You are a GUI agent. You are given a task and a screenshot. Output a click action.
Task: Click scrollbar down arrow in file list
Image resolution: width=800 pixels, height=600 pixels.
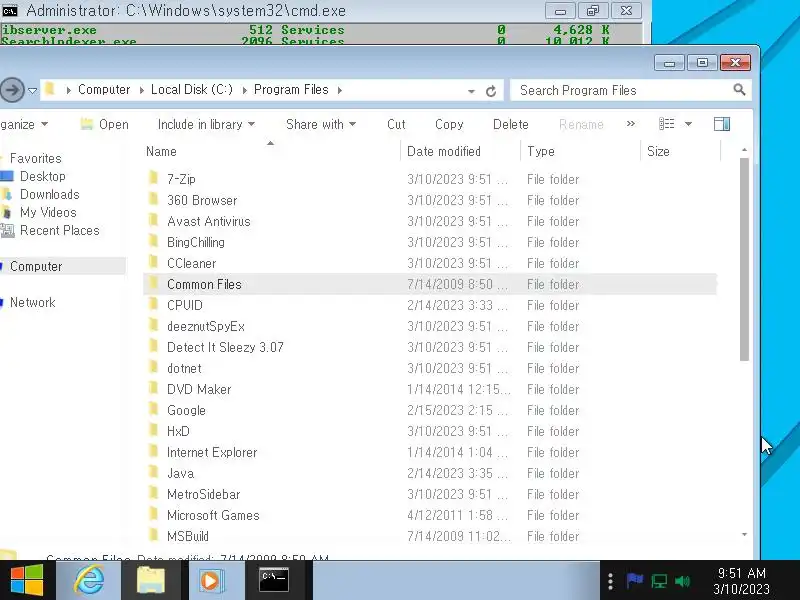click(744, 534)
